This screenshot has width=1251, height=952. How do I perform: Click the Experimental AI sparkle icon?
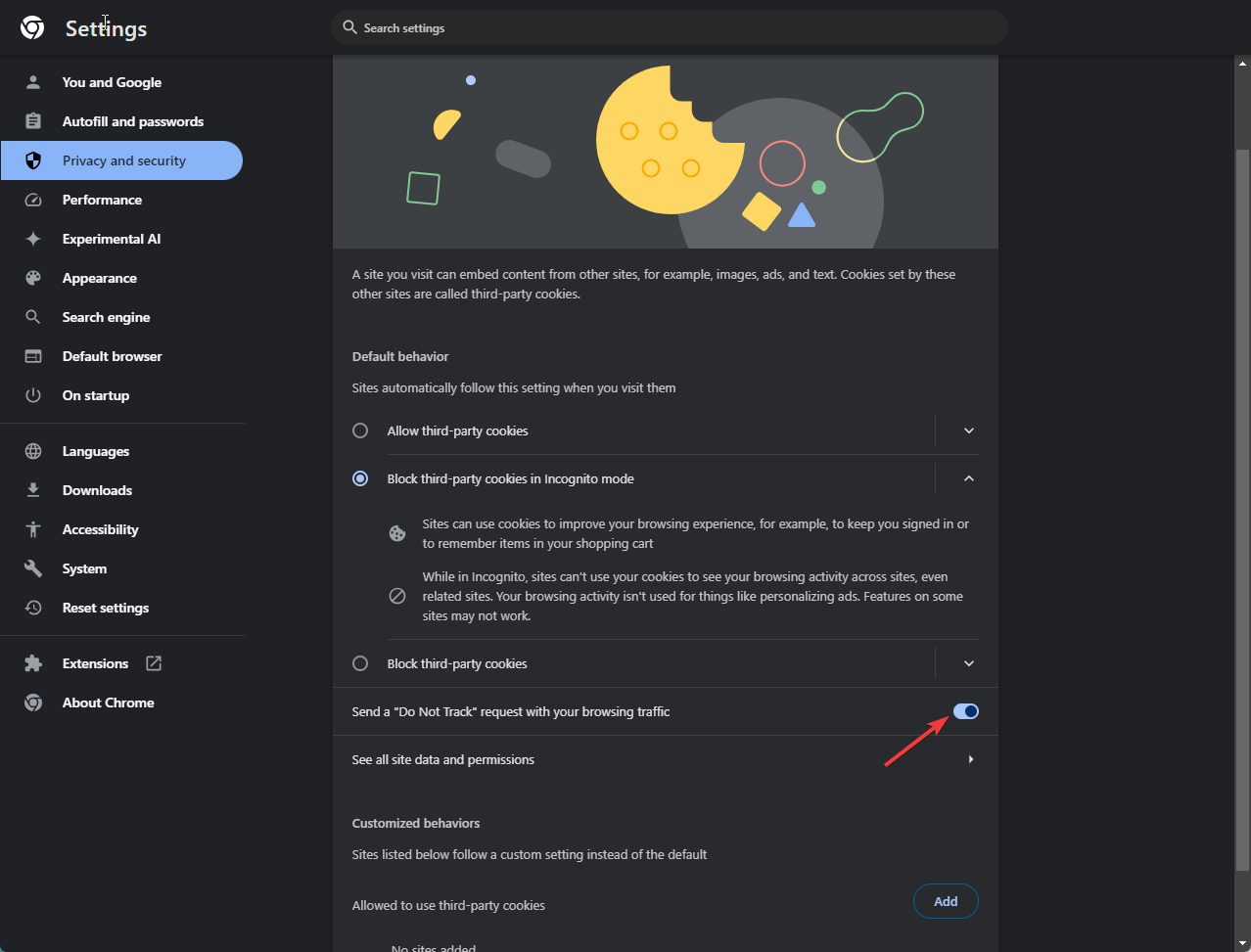click(33, 239)
